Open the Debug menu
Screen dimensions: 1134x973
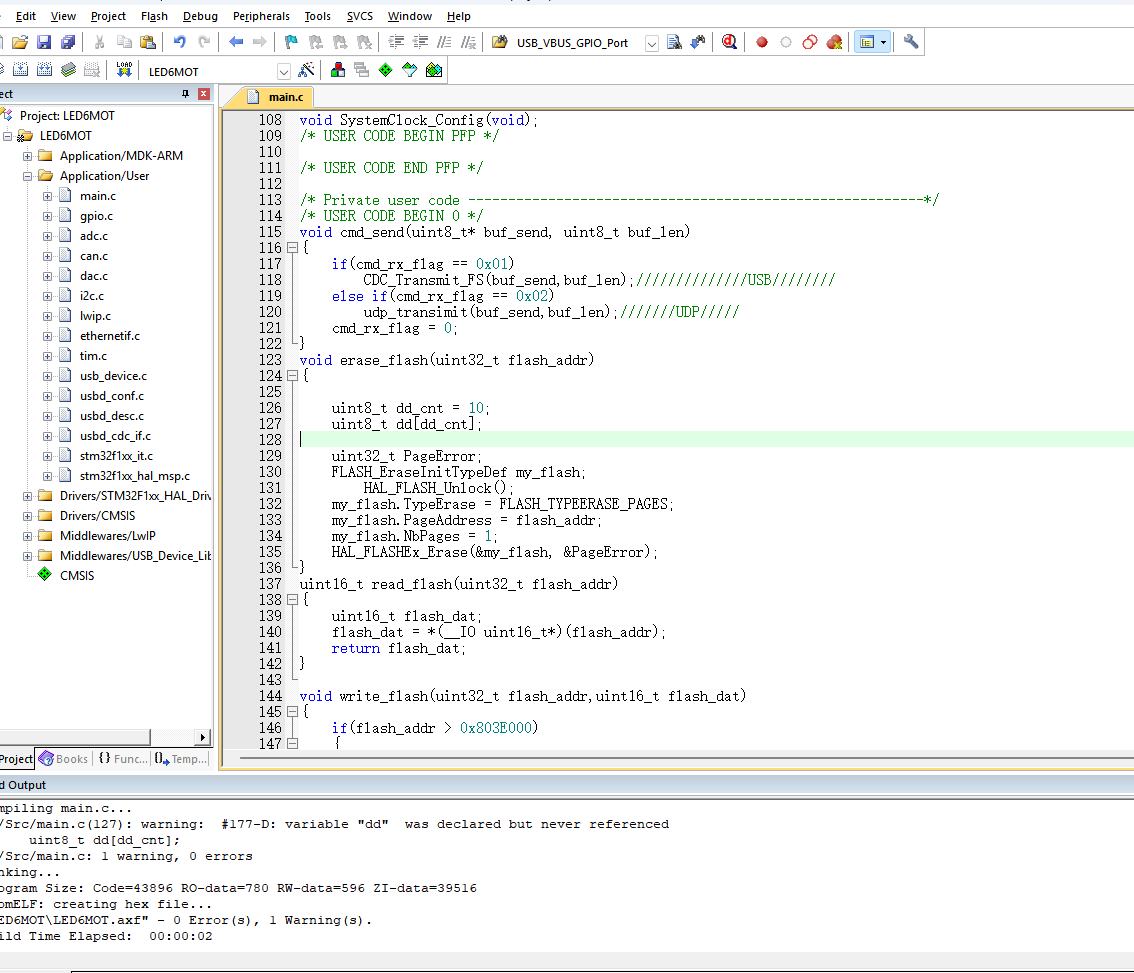(x=200, y=16)
